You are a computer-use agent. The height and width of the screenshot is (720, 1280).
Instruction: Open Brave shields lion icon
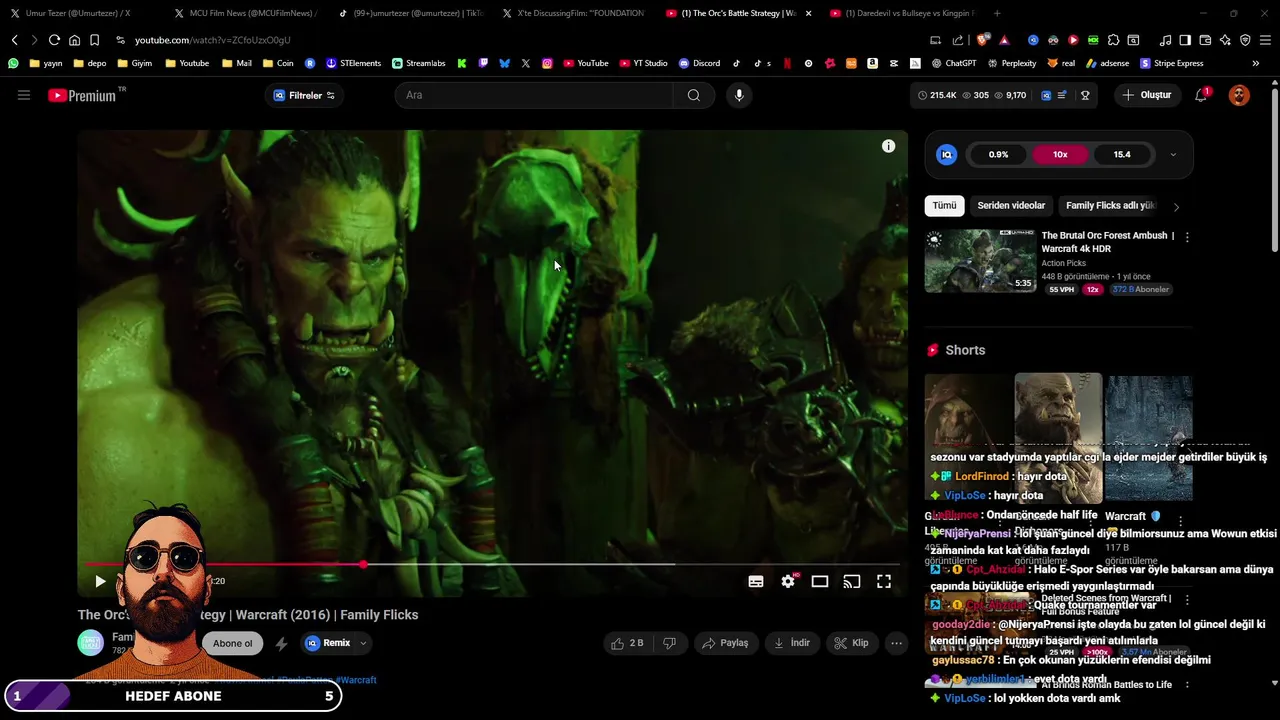tap(984, 40)
